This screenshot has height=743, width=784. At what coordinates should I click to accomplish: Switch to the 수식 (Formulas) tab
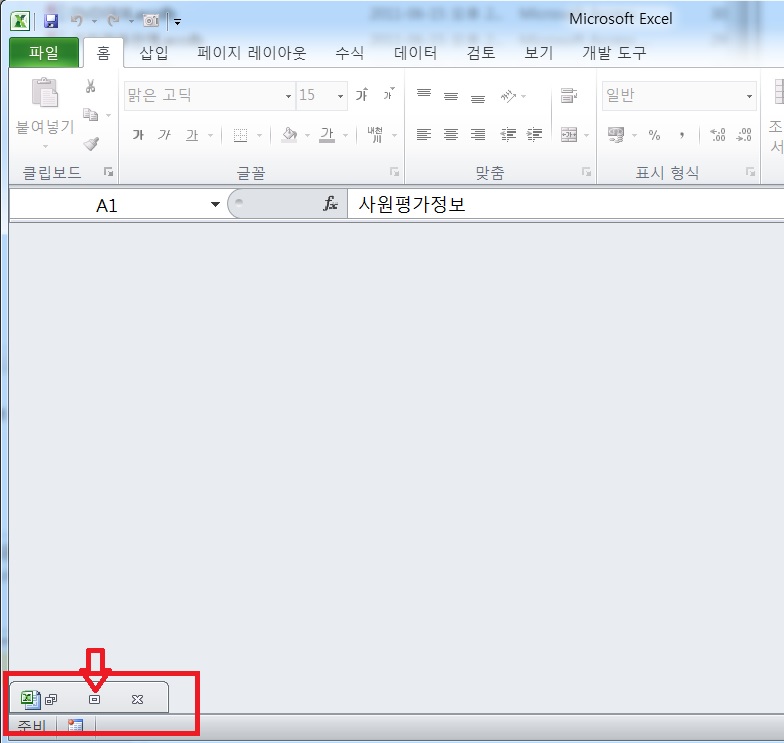(349, 53)
